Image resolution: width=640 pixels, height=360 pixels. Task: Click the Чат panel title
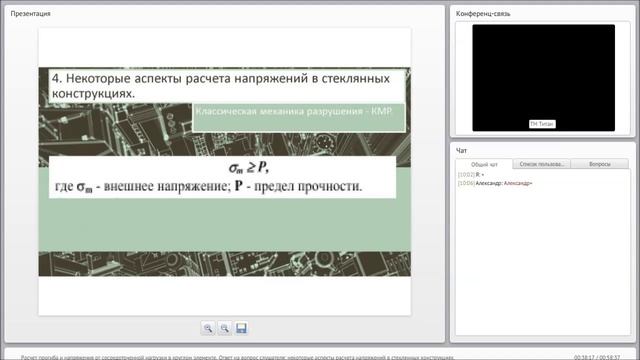pyautogui.click(x=461, y=151)
